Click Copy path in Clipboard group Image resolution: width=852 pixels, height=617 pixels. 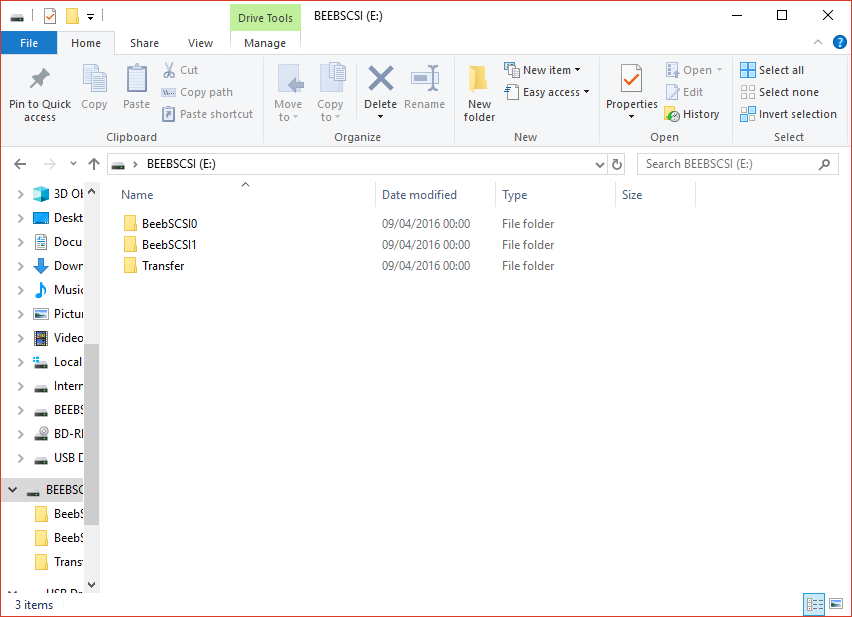197,92
